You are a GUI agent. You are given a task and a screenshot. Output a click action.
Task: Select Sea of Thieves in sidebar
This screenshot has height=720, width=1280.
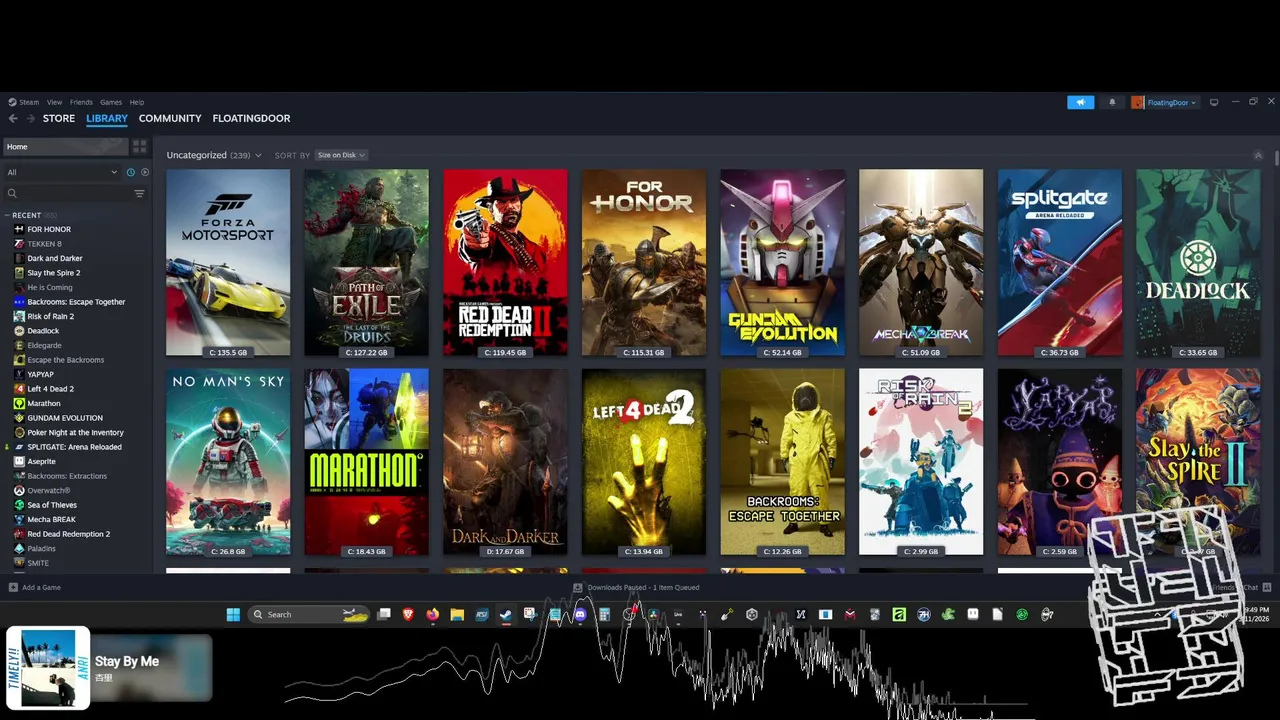[x=52, y=505]
